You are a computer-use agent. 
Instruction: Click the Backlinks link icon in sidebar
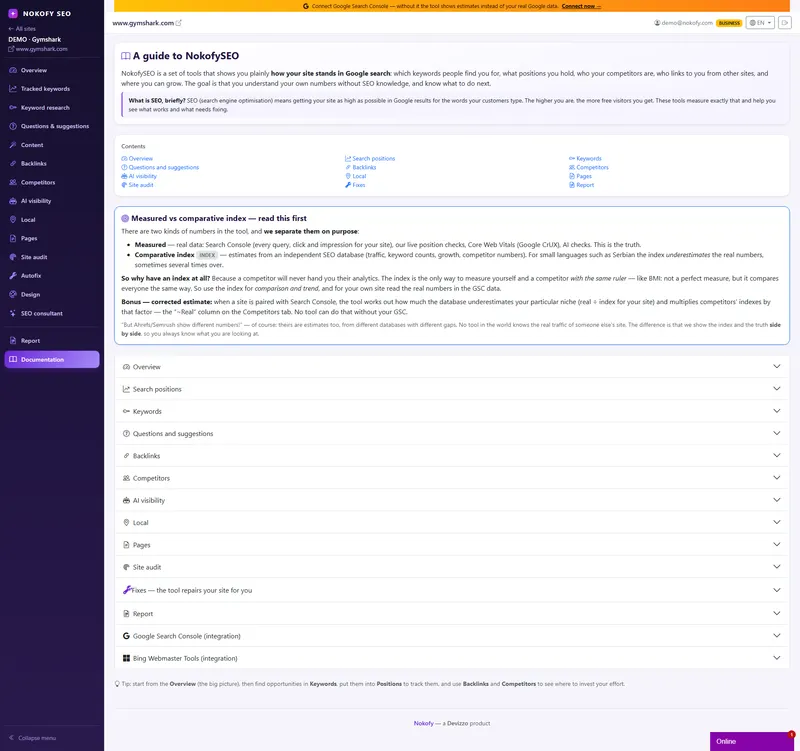[x=13, y=164]
